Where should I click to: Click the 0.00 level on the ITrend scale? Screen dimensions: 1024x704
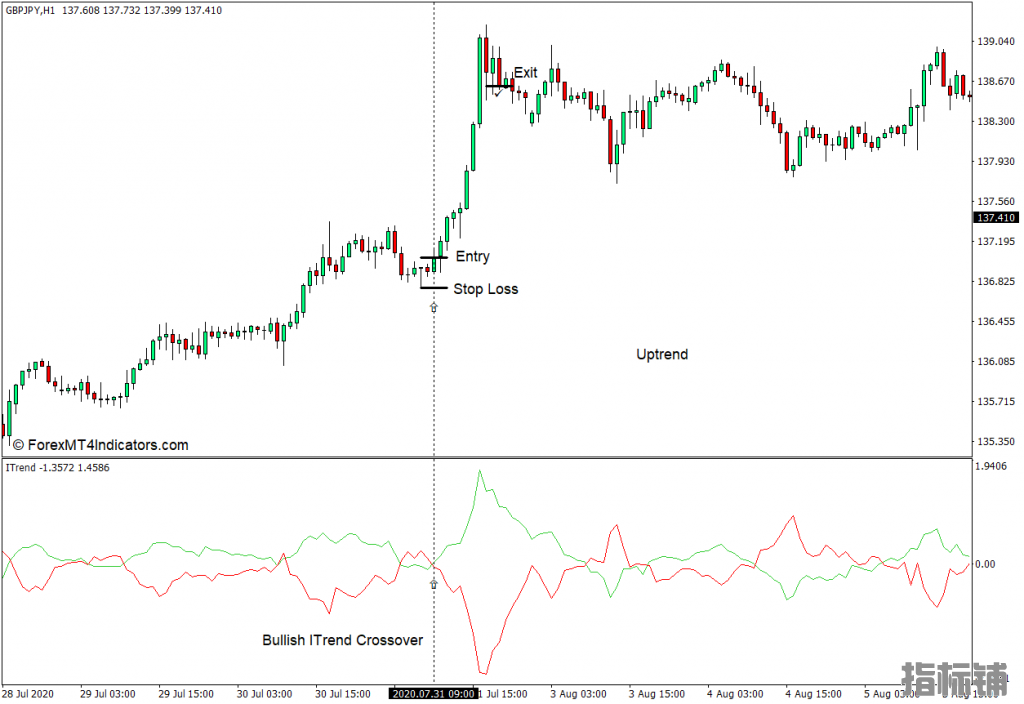pos(986,564)
